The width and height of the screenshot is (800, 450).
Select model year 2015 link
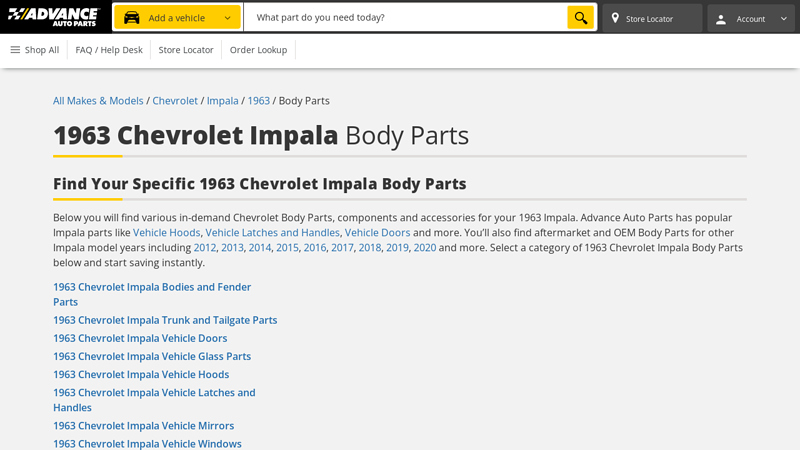(x=287, y=248)
